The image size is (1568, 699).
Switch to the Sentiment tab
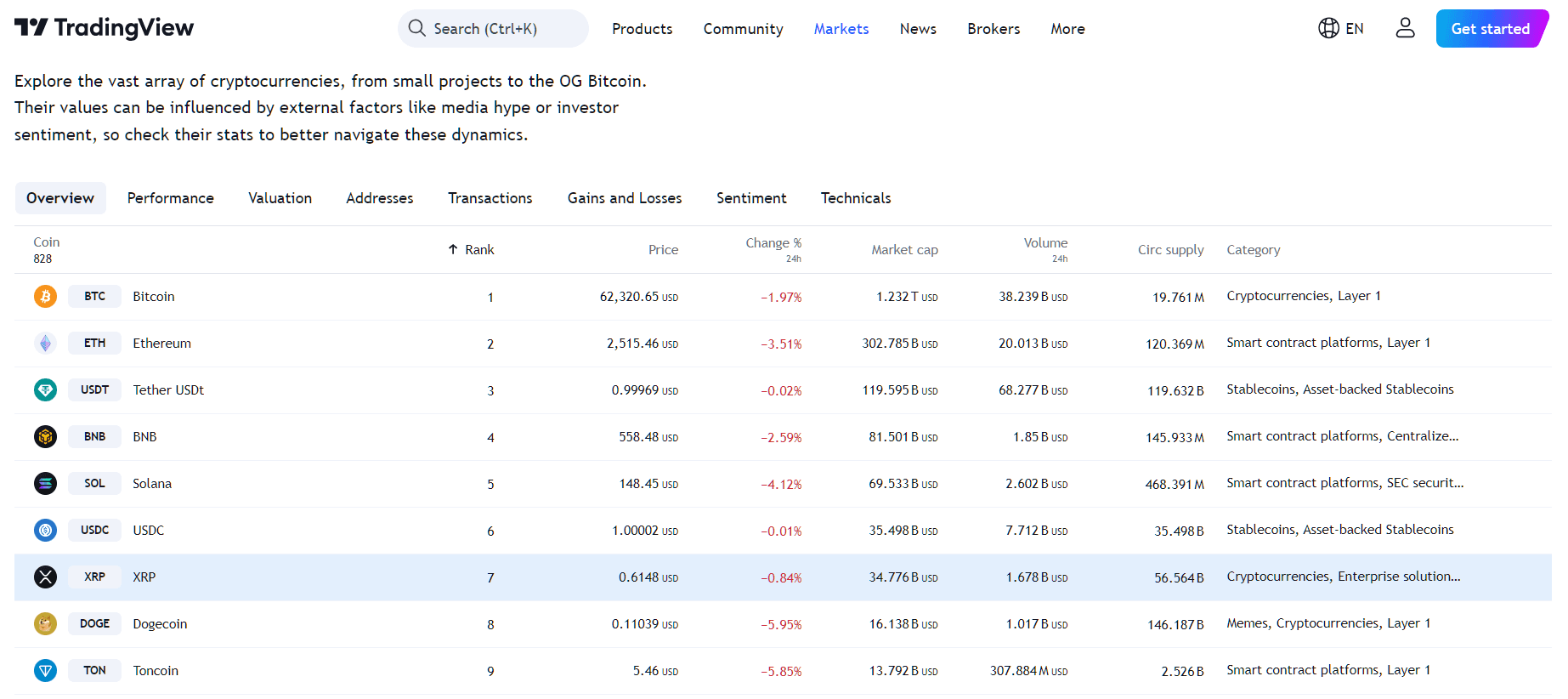coord(751,198)
